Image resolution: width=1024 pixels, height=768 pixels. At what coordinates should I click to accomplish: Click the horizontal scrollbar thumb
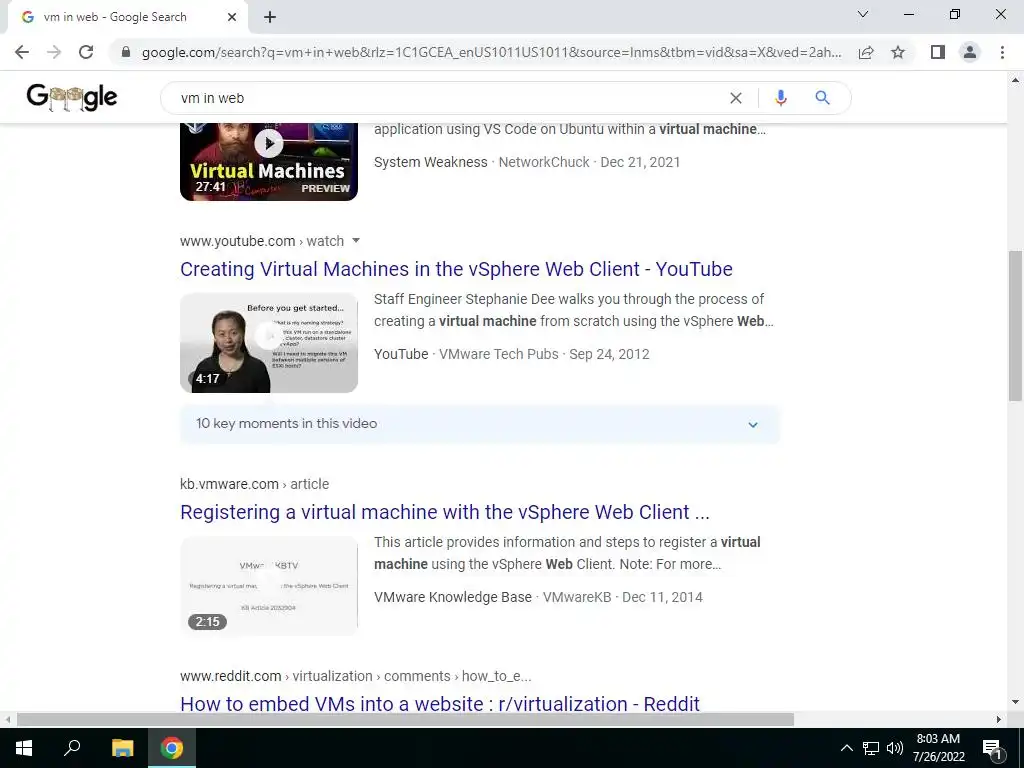(405, 720)
